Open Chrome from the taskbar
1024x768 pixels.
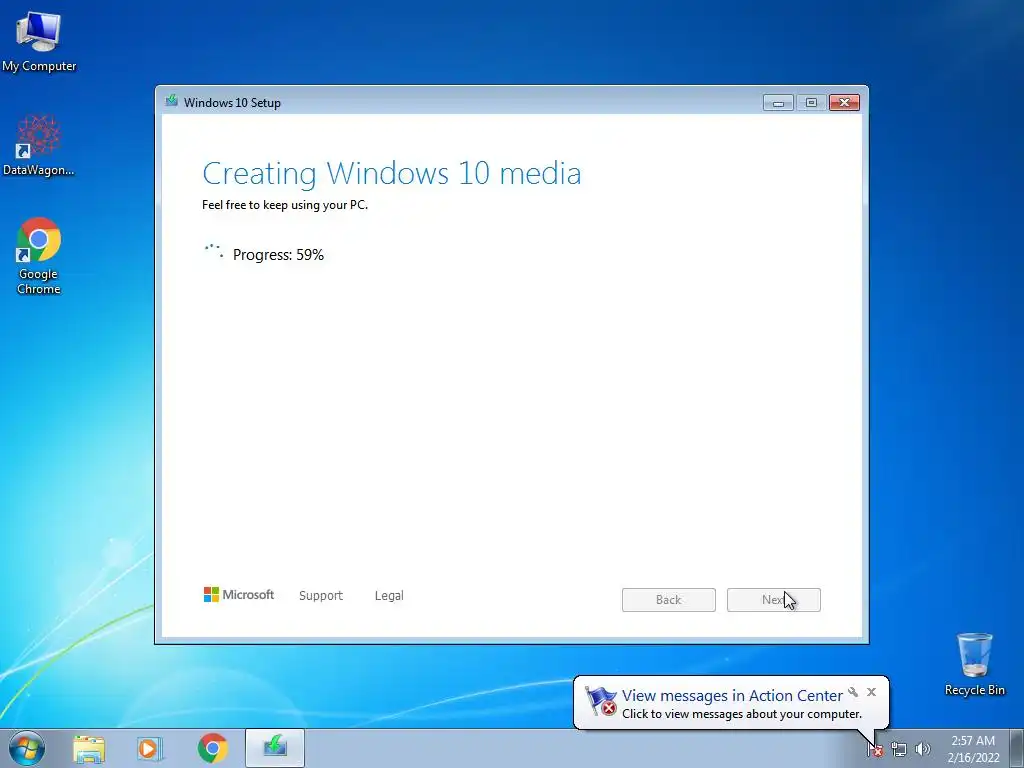click(212, 748)
